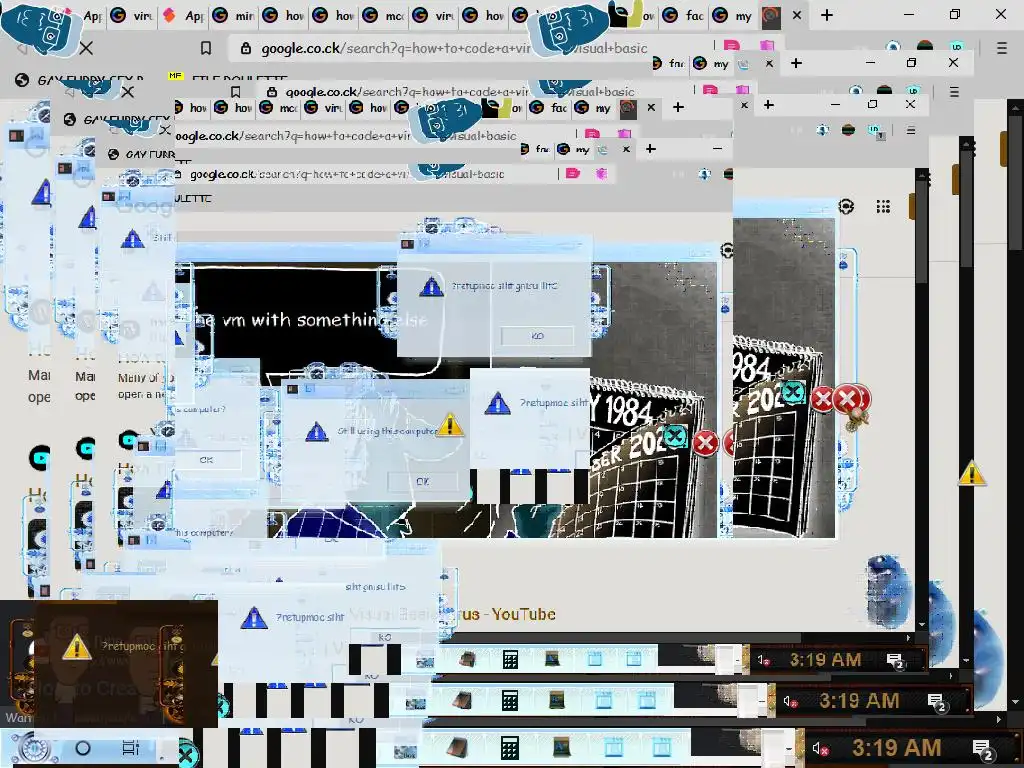1024x768 pixels.
Task: Click OK in the partially hidden left dialog
Action: (206, 460)
